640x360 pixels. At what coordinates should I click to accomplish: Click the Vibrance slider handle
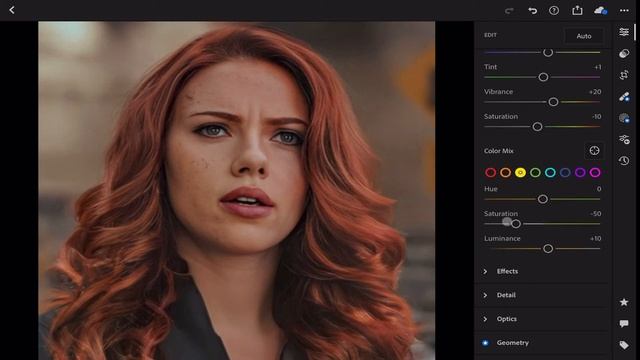(x=553, y=102)
